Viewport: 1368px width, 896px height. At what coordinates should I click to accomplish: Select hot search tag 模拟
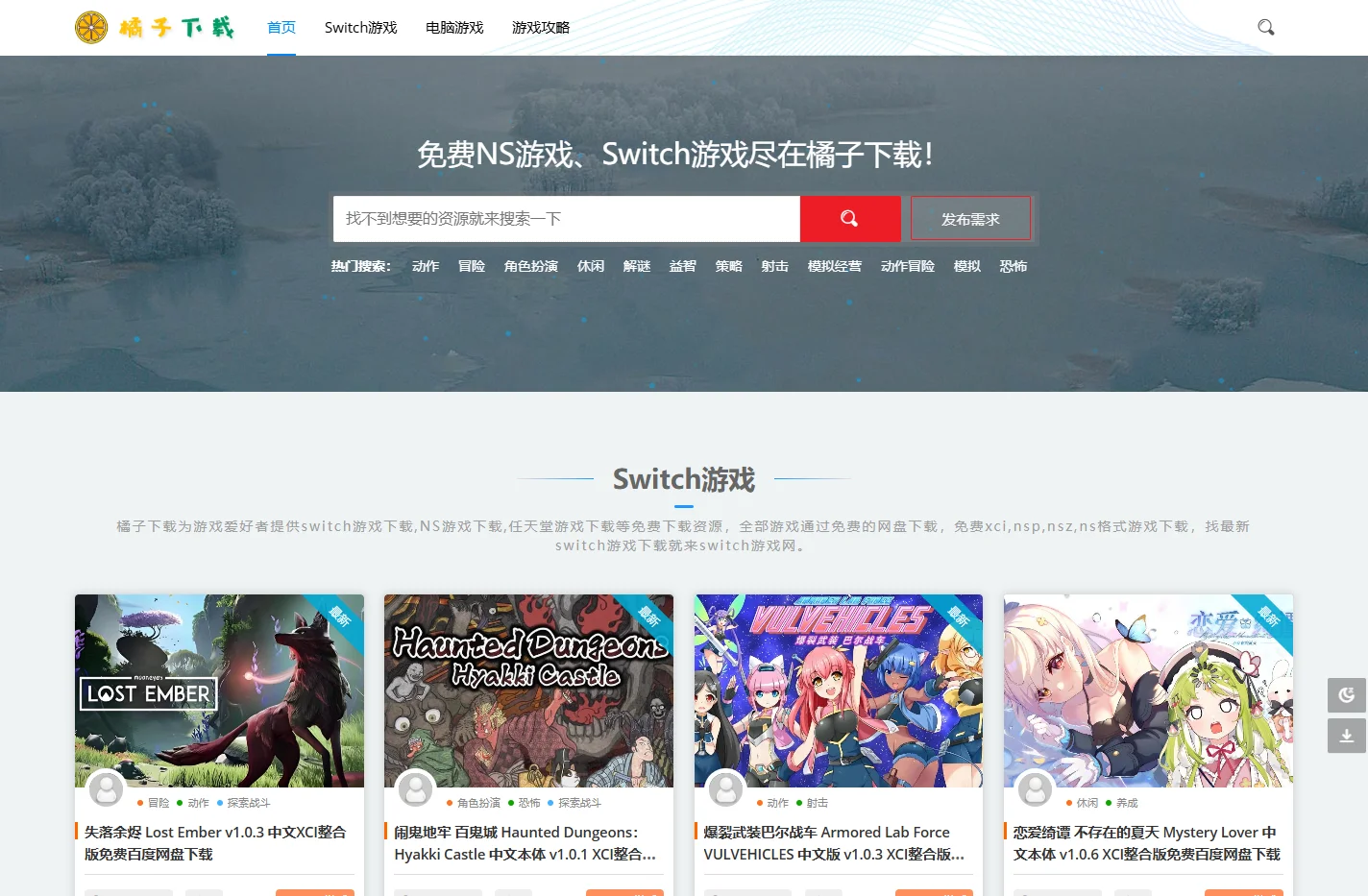(x=967, y=266)
